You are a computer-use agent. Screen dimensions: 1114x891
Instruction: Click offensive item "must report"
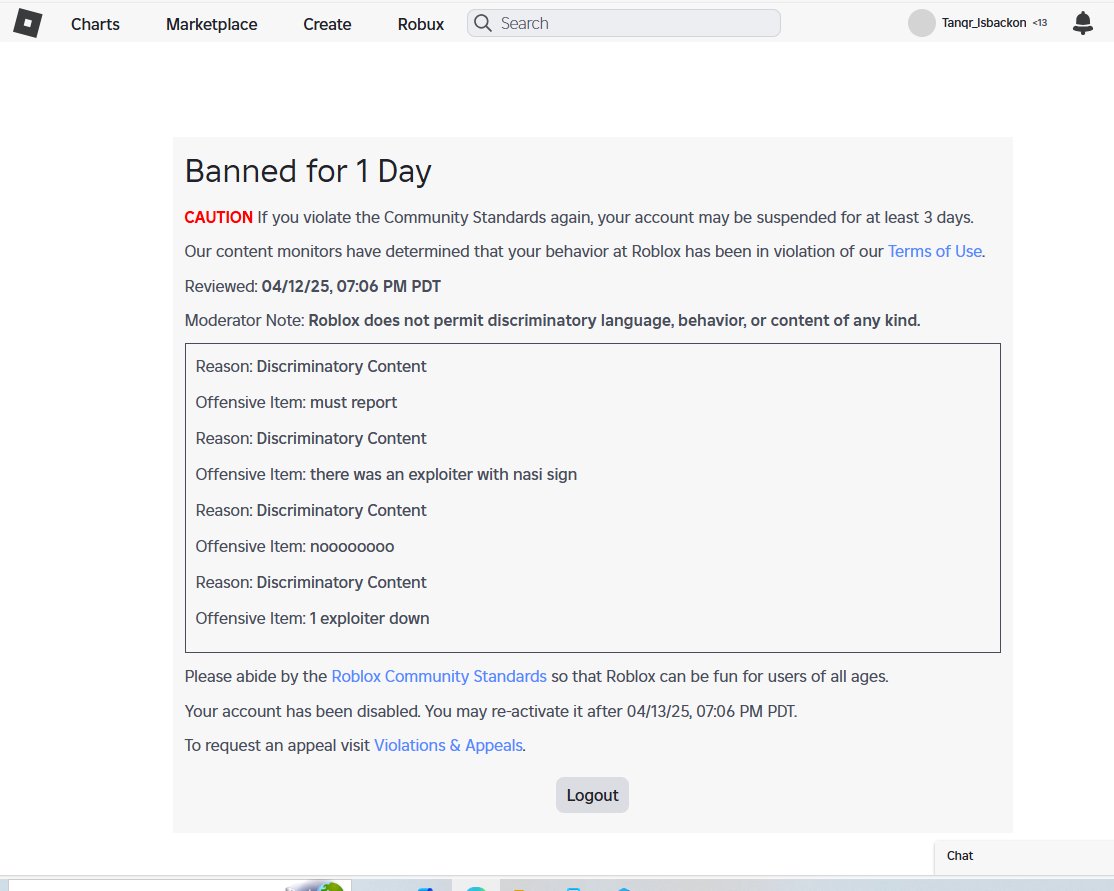click(353, 402)
